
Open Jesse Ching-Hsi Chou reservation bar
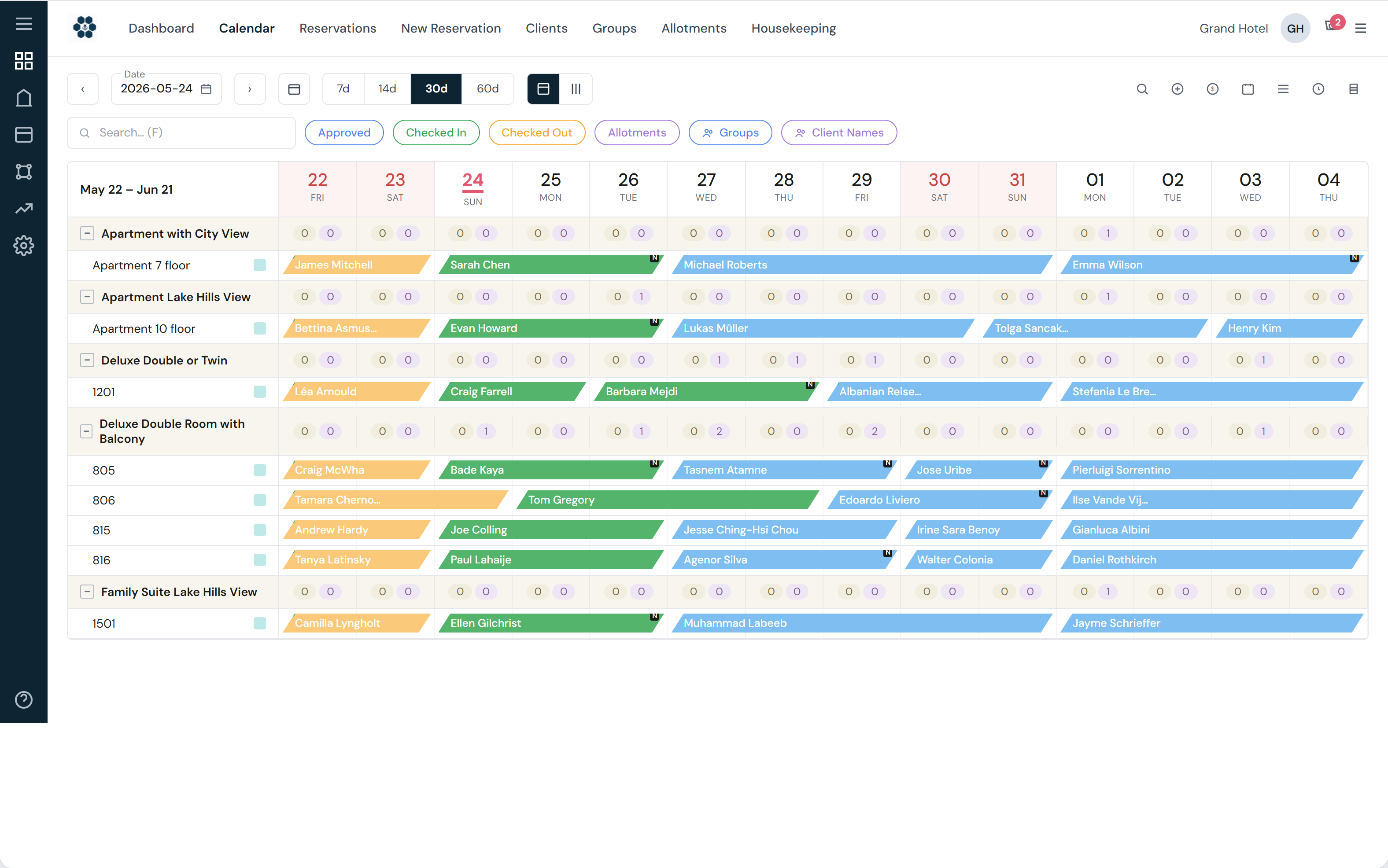(784, 530)
